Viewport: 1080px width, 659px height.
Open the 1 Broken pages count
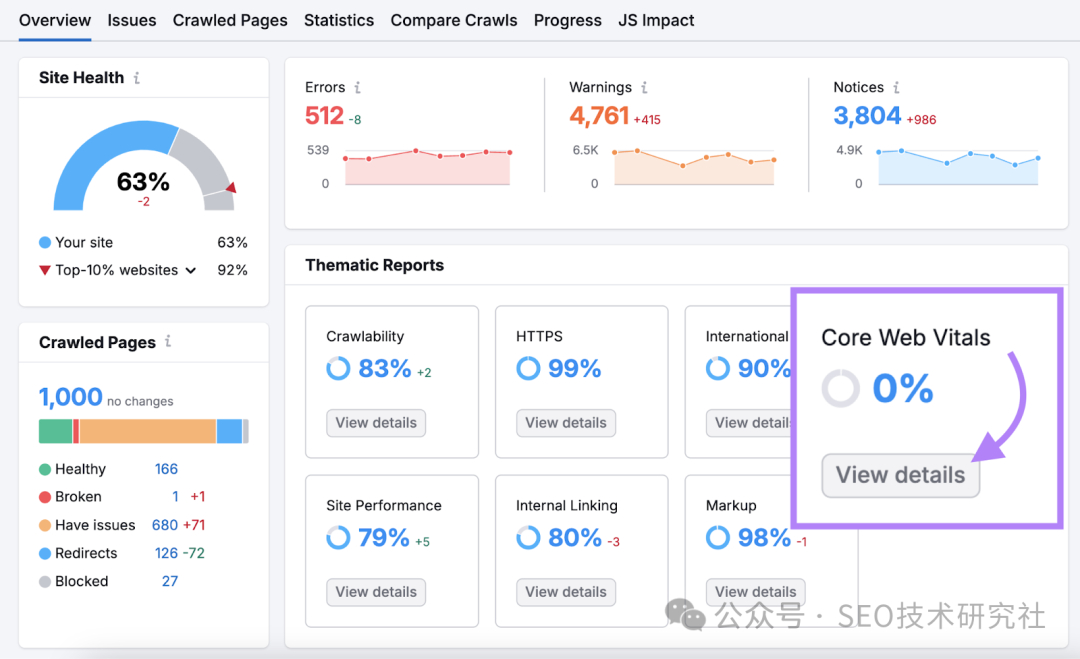175,497
